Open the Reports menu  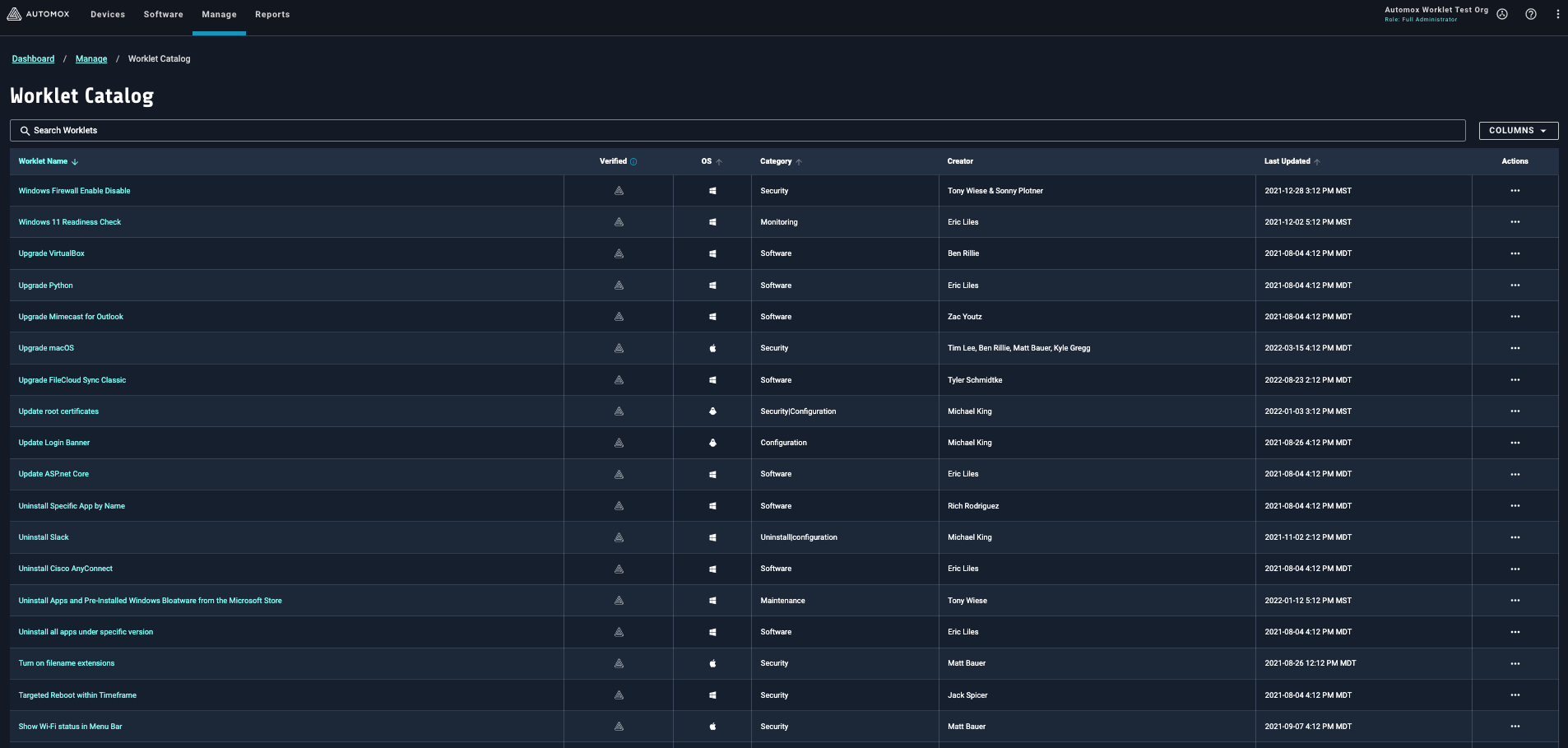click(272, 15)
